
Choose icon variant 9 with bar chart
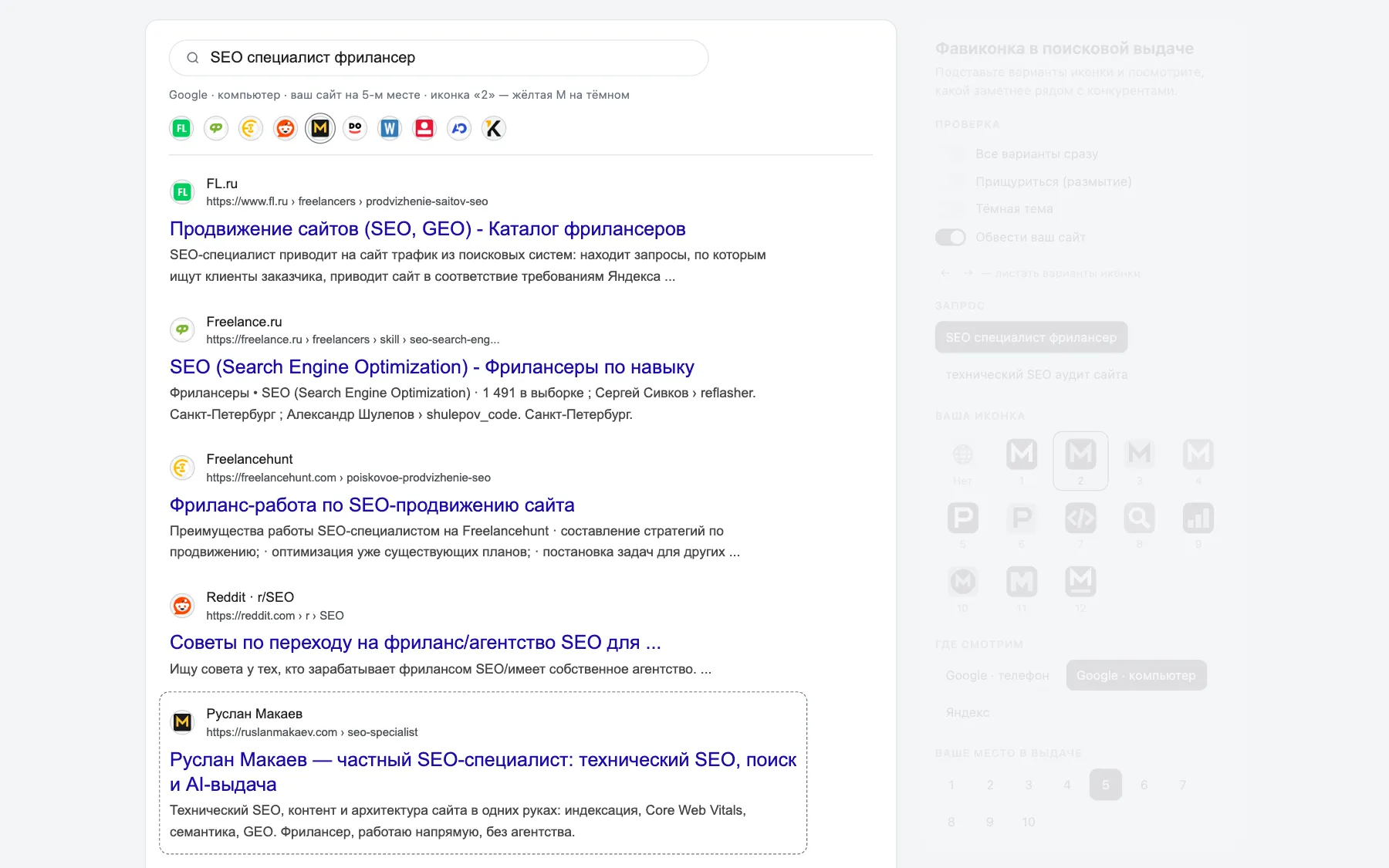(x=1198, y=525)
